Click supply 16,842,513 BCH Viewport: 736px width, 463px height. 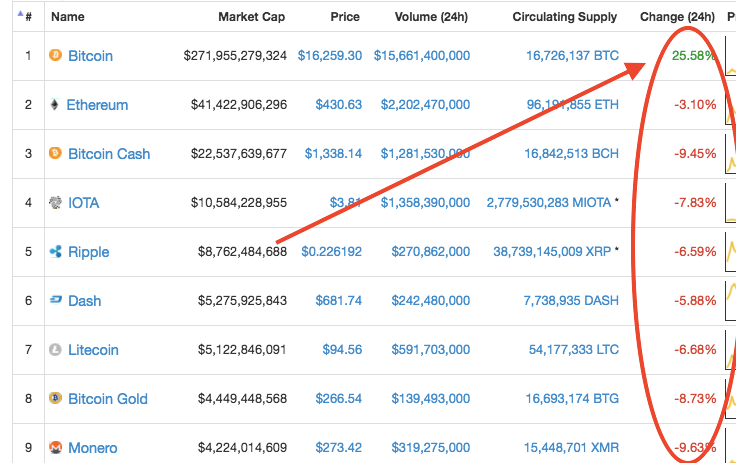tap(572, 154)
